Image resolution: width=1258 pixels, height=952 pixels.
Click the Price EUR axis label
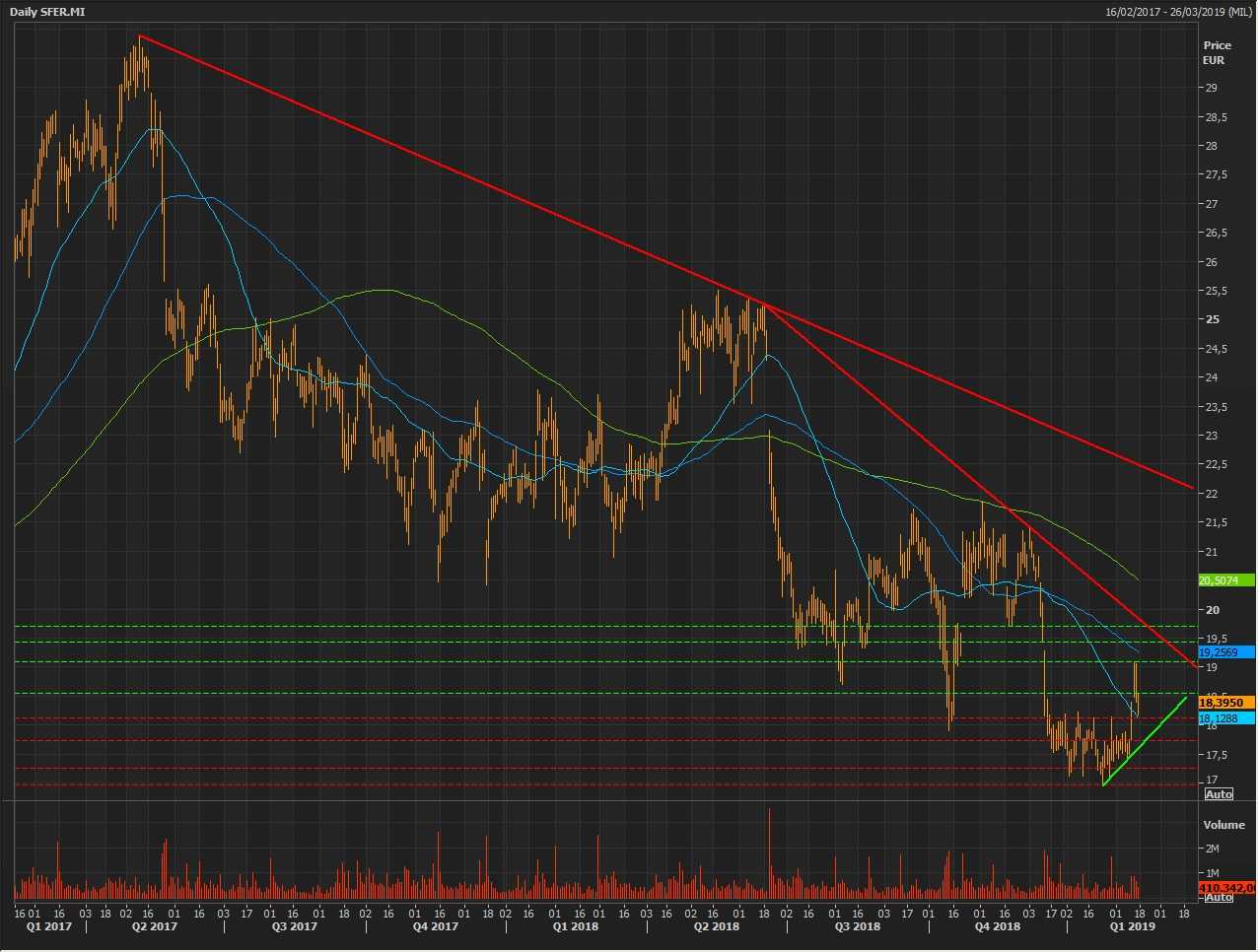pyautogui.click(x=1217, y=52)
